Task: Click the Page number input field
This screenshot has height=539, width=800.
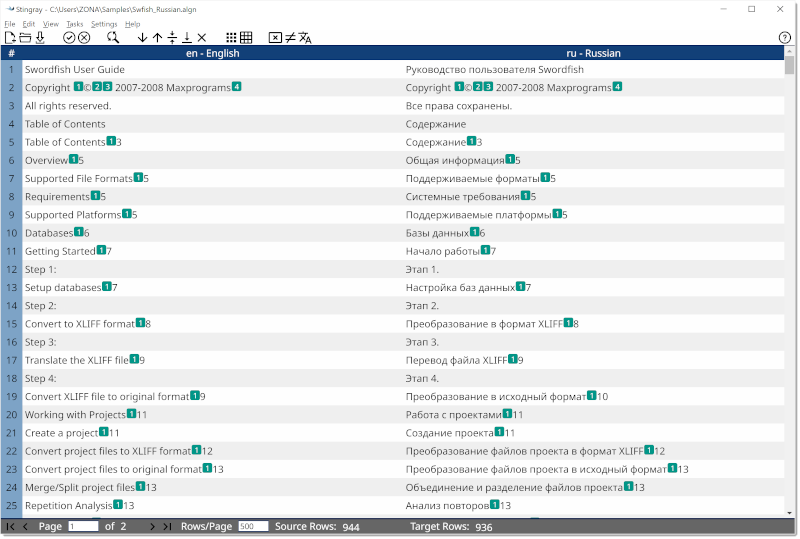Action: (83, 526)
